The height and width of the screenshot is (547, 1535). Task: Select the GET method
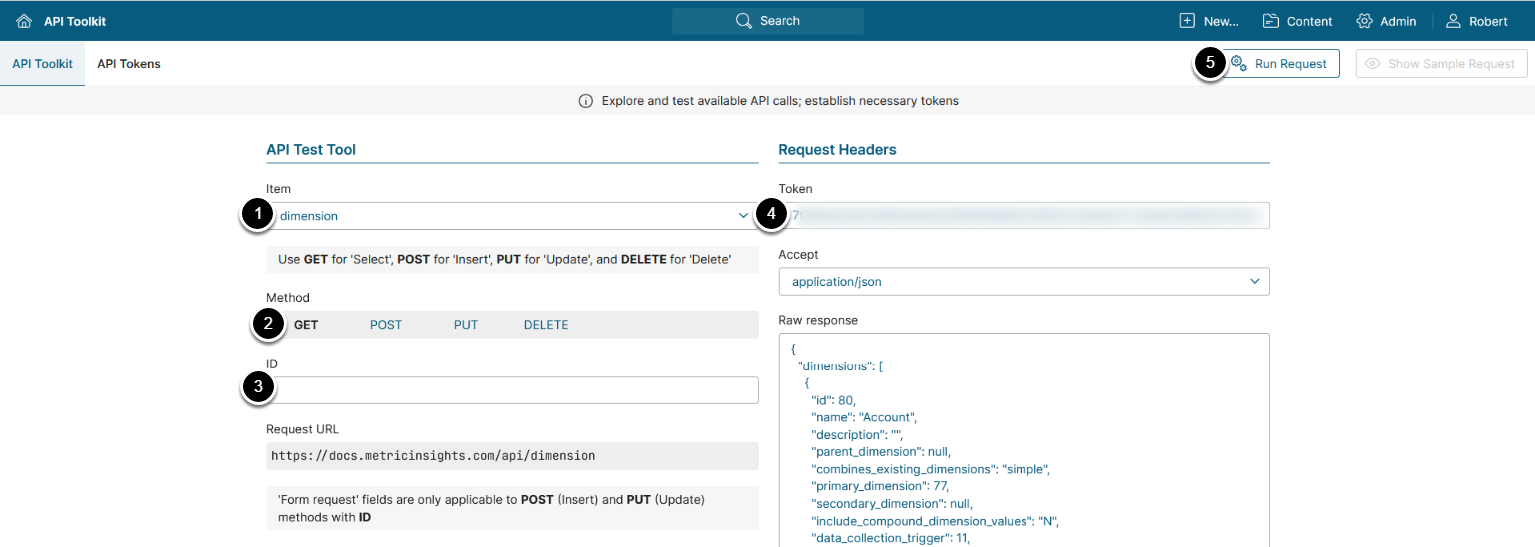pyautogui.click(x=306, y=325)
